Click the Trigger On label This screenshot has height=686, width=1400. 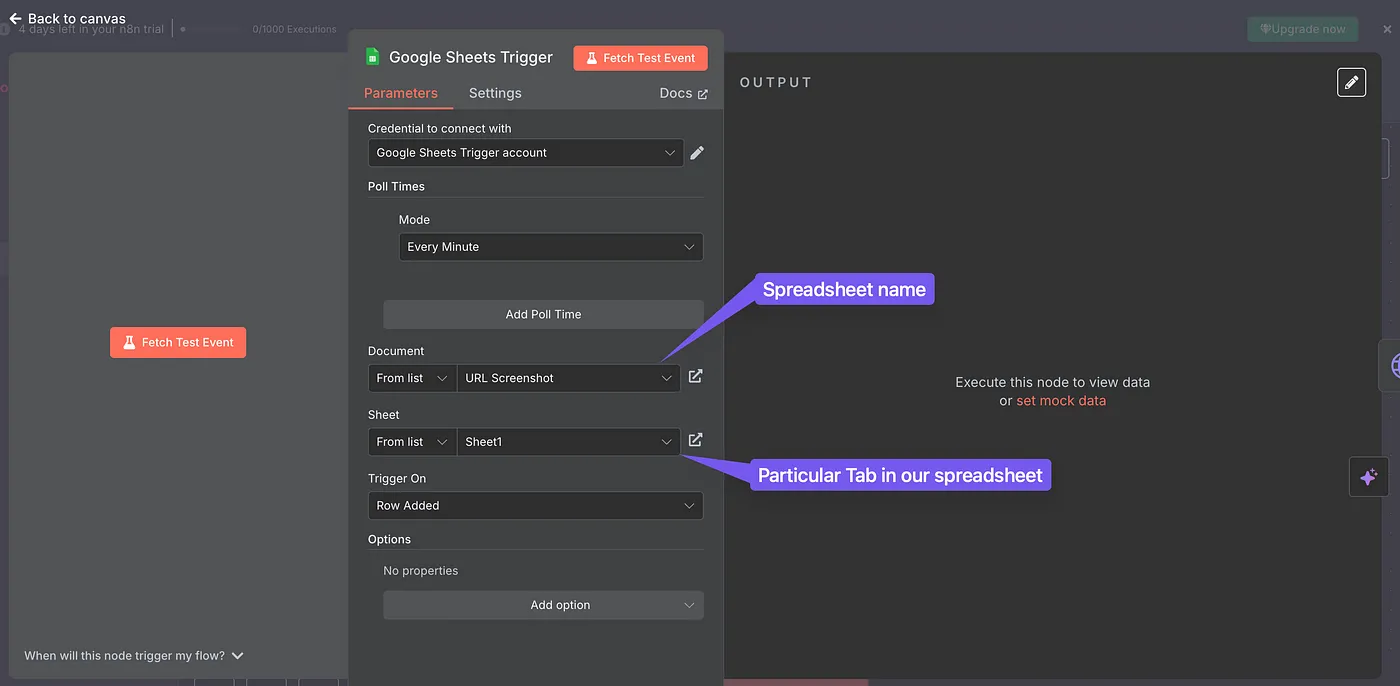tap(397, 479)
